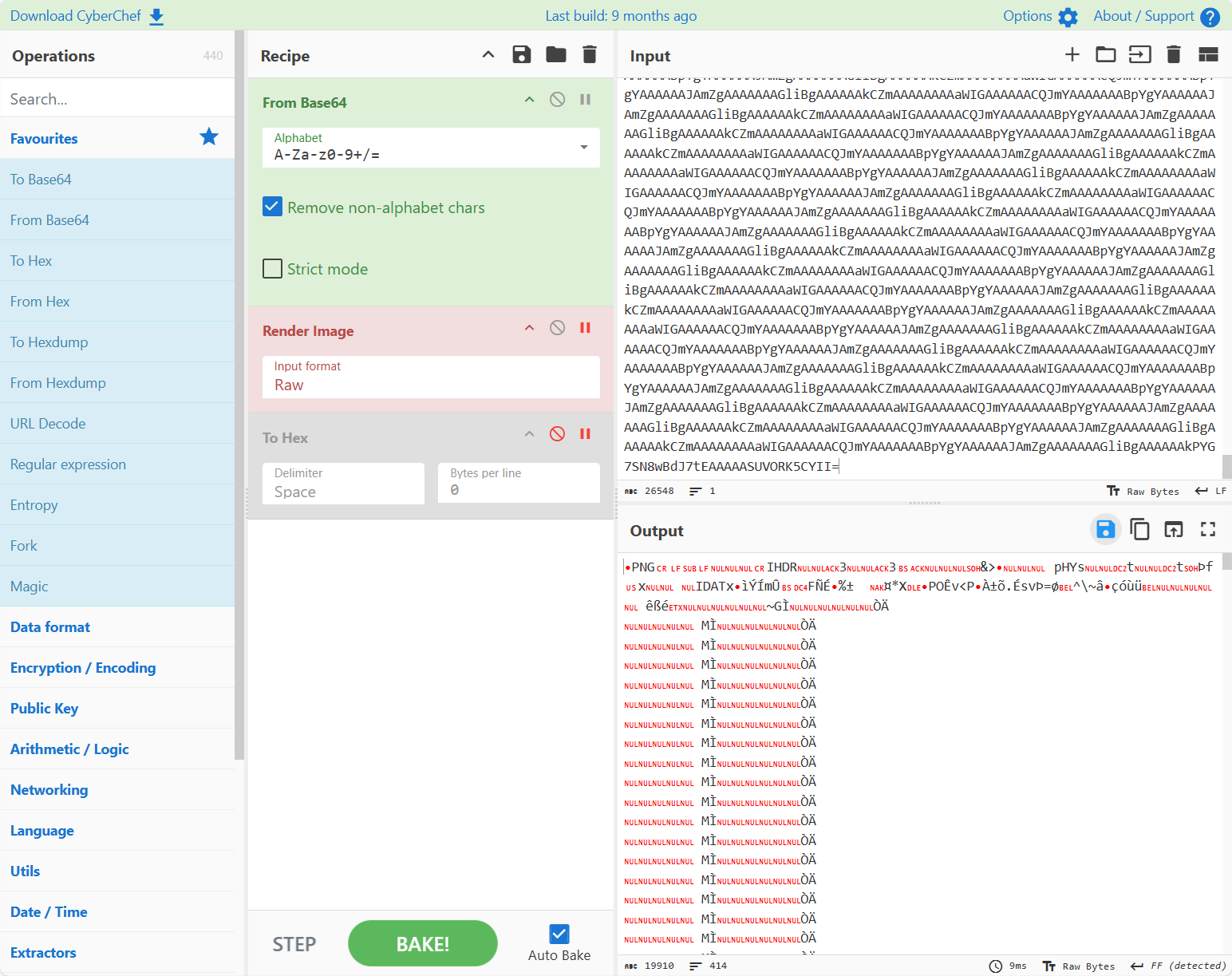Expand the Data format category
The height and width of the screenshot is (976, 1232).
(x=50, y=627)
